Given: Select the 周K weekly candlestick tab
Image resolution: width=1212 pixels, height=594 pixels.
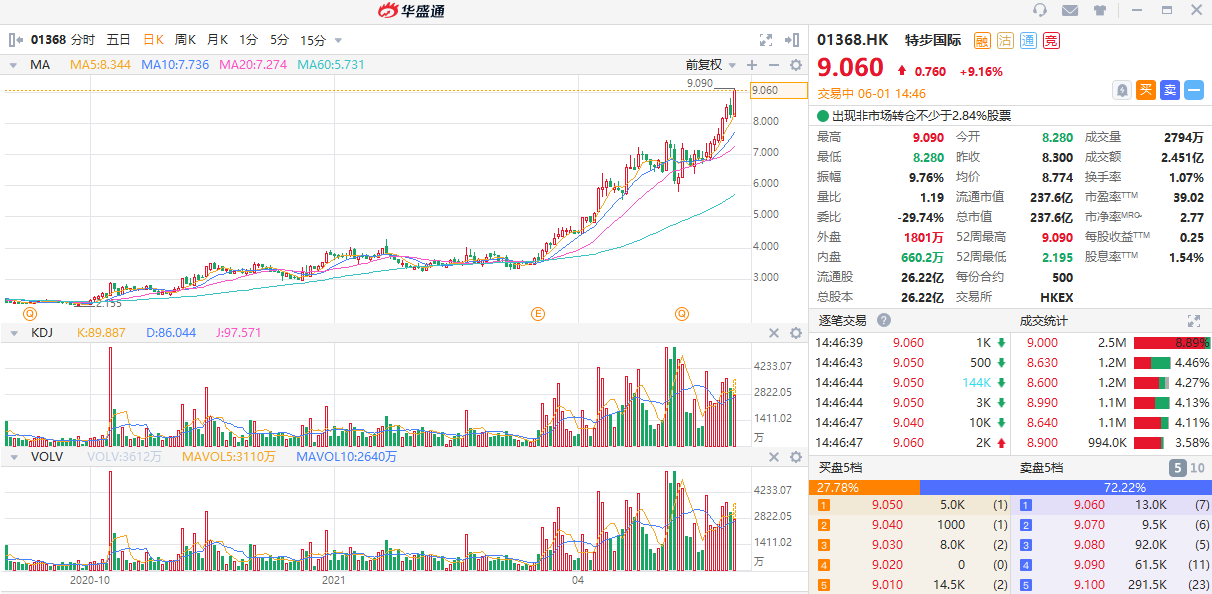Looking at the screenshot, I should tap(185, 40).
